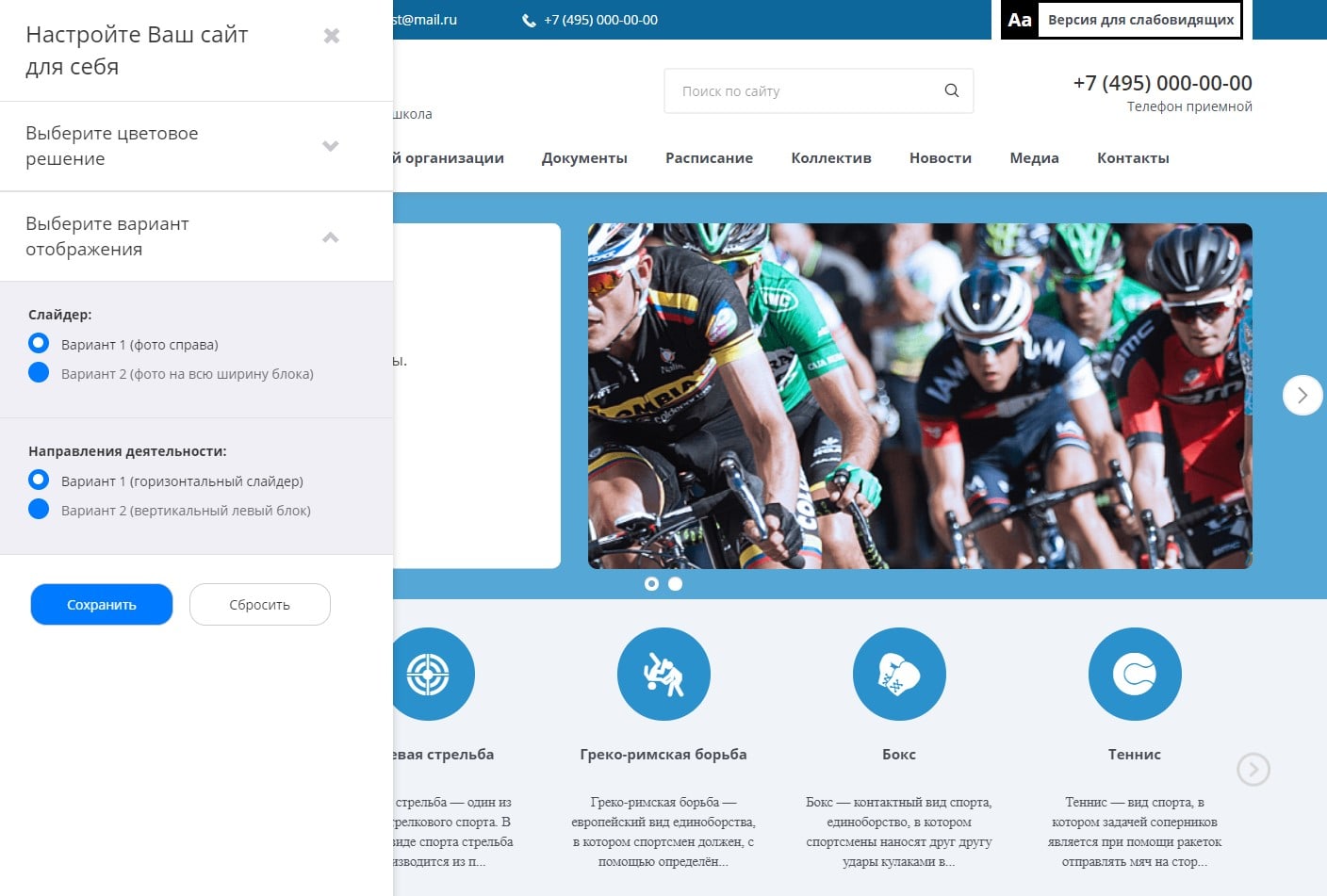
Task: Collapse the Выберите вариант отображения section
Action: pyautogui.click(x=330, y=236)
